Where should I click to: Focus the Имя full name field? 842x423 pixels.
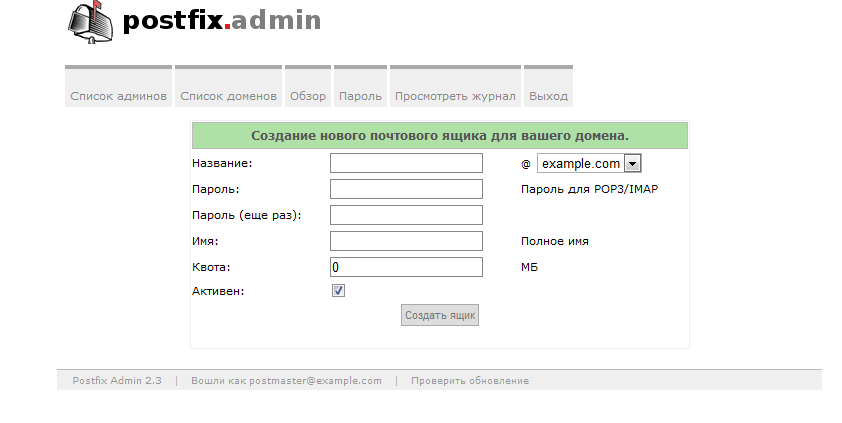[x=407, y=241]
